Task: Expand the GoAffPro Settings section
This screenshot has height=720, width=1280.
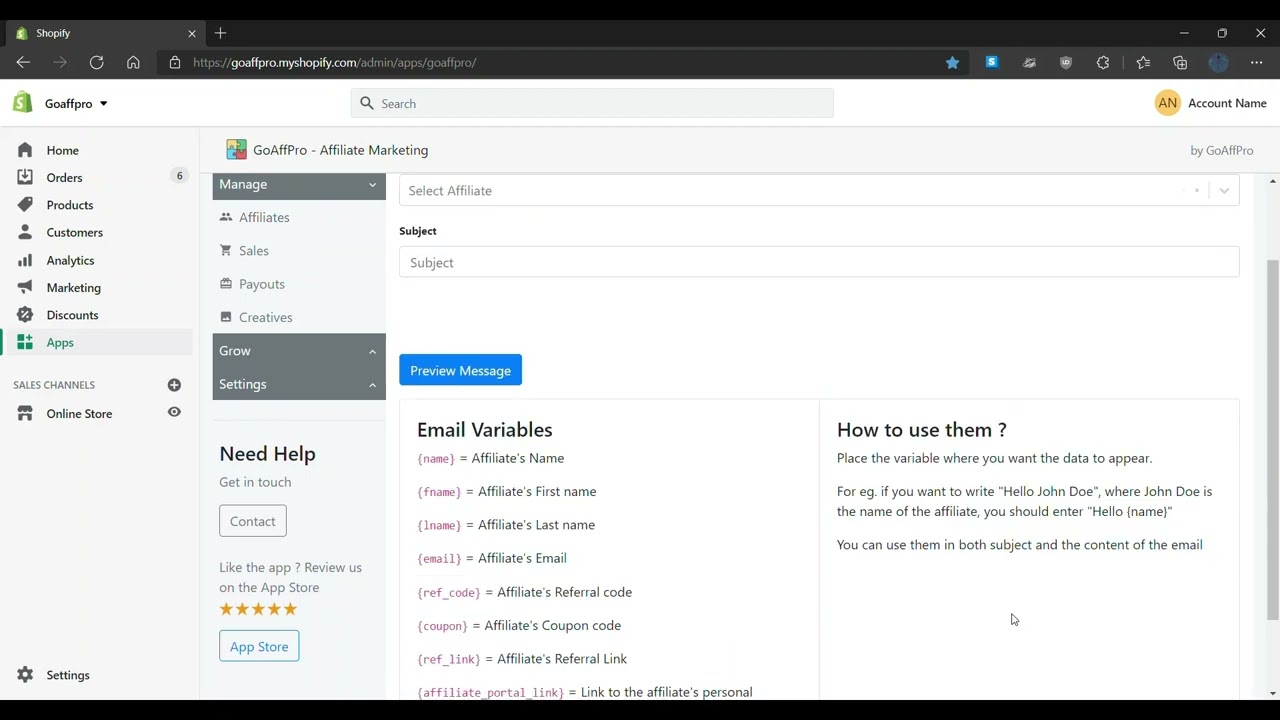Action: point(299,384)
